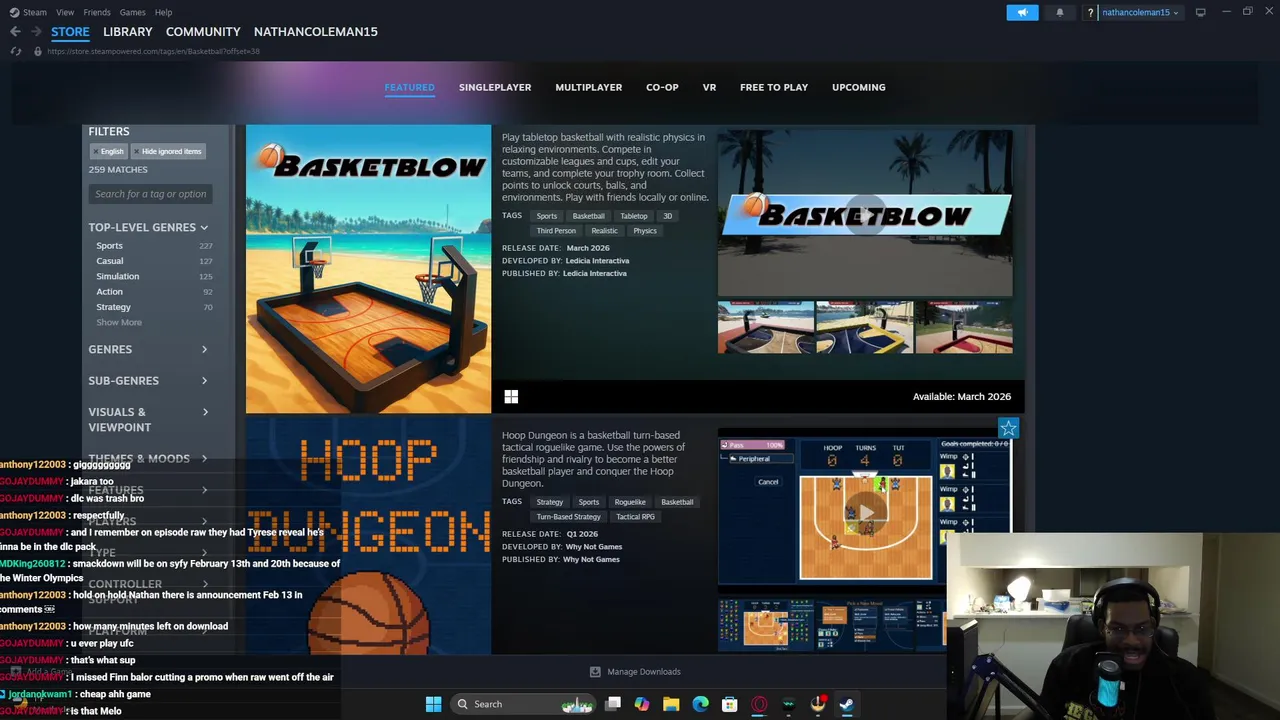Screen dimensions: 1280x720
Task: Select the Co-op category tab
Action: (662, 87)
